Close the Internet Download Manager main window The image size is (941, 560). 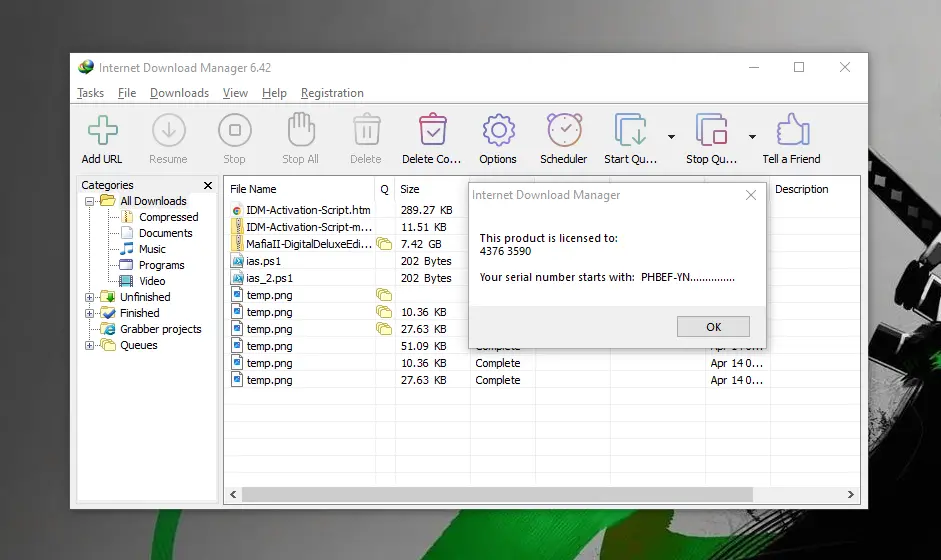tap(844, 67)
